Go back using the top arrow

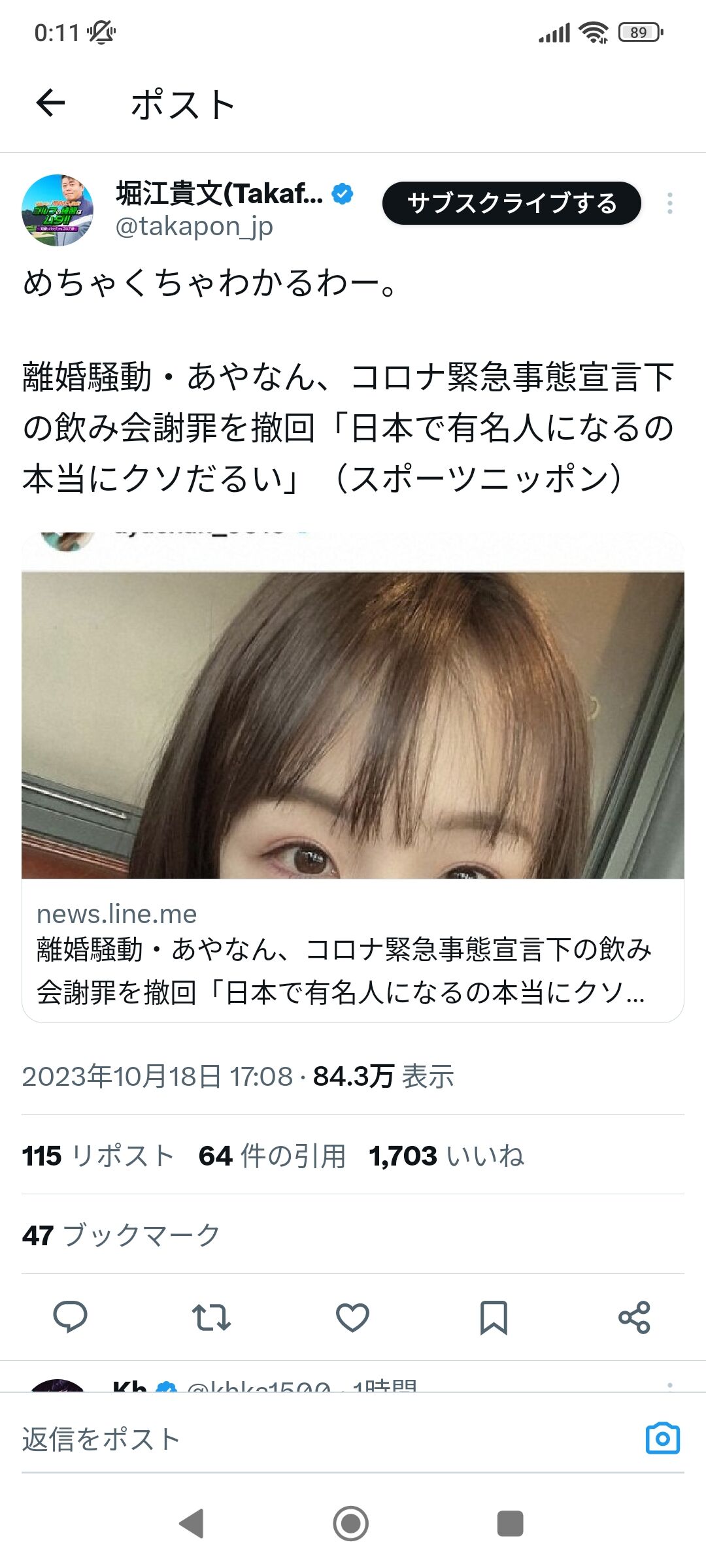click(50, 103)
